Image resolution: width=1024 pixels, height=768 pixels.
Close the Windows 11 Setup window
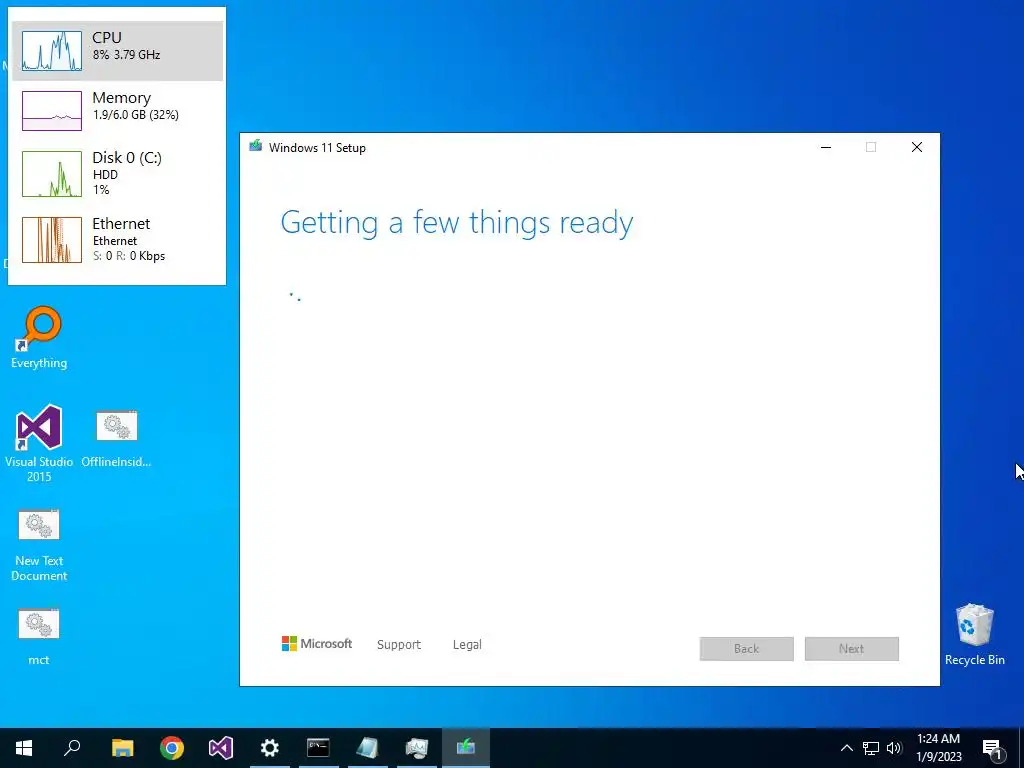[x=917, y=147]
